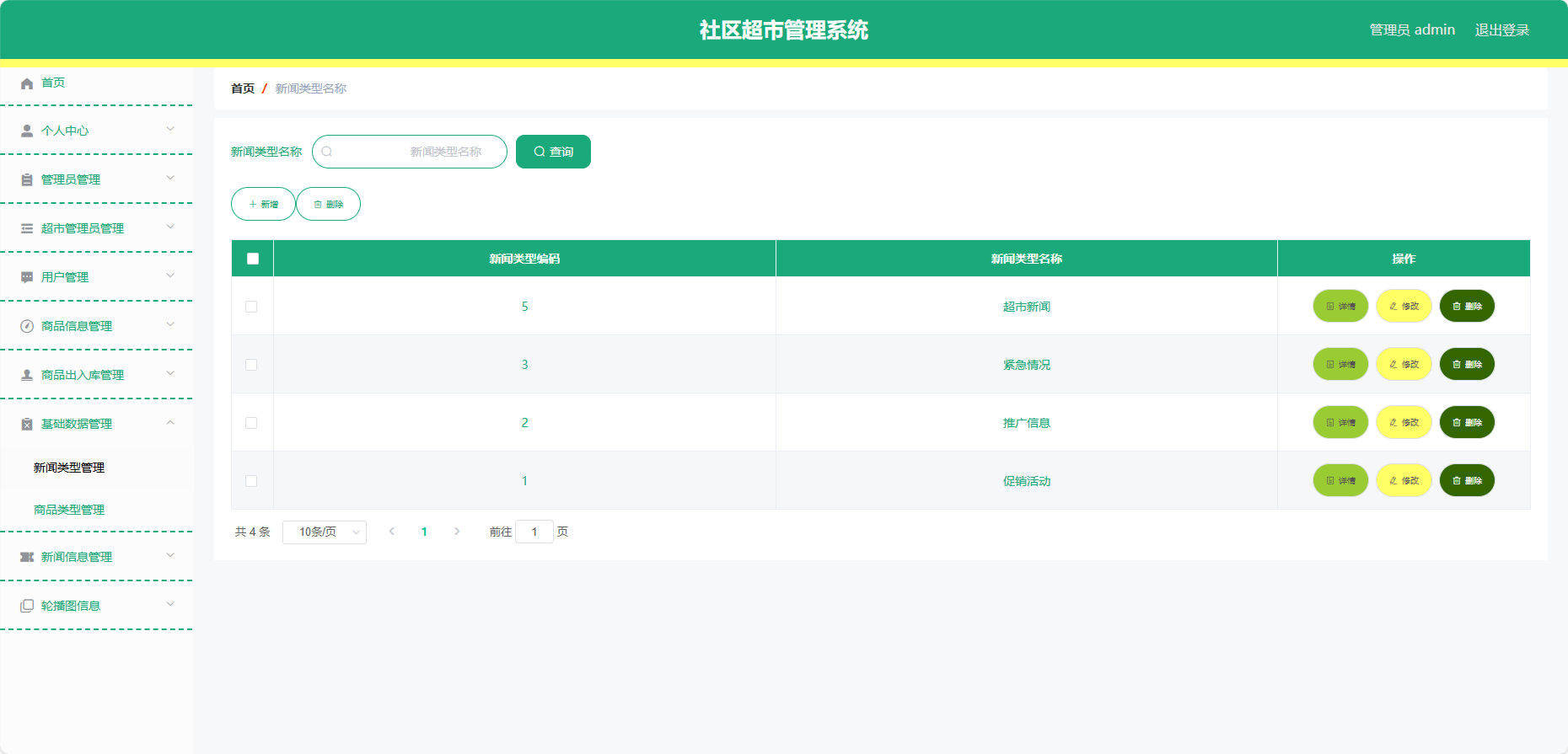Click the ticket icon next to 新闻信息管理
1568x754 pixels.
(27, 557)
